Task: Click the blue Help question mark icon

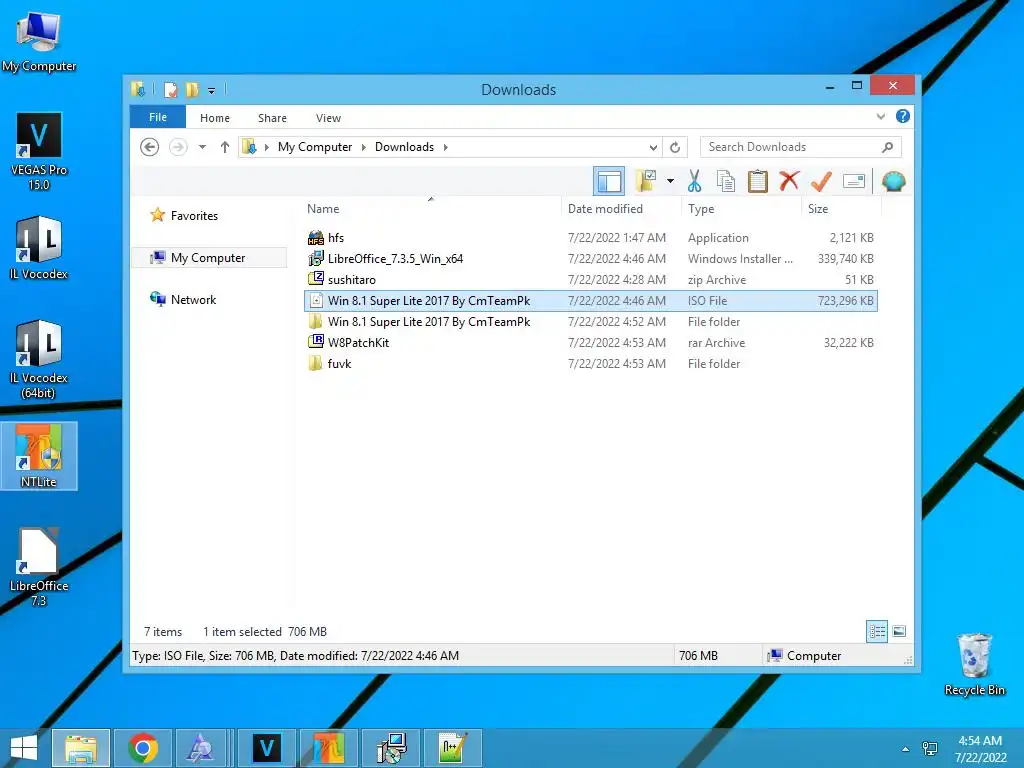Action: point(903,116)
